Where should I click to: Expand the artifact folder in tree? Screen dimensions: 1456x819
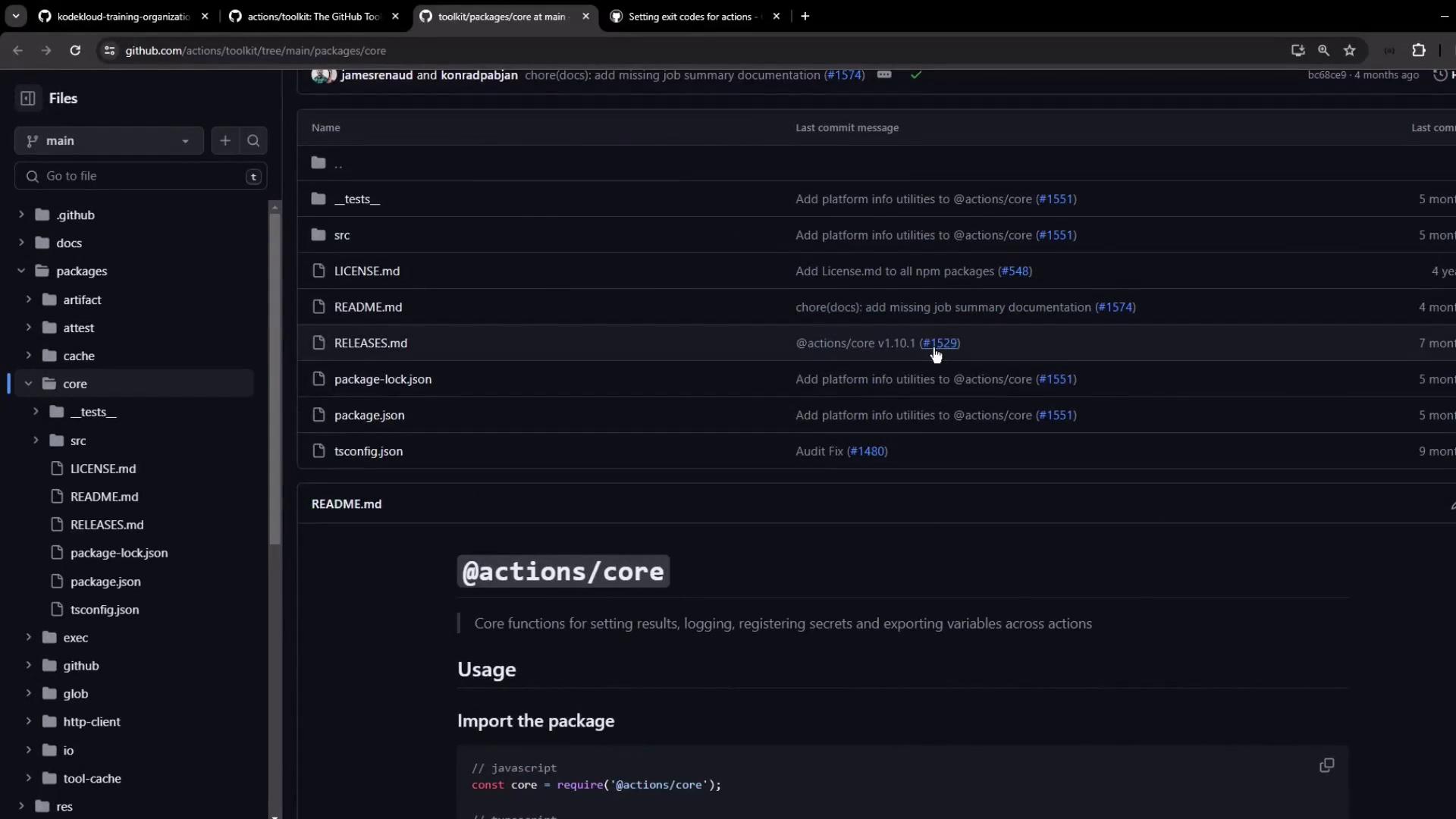pyautogui.click(x=29, y=300)
